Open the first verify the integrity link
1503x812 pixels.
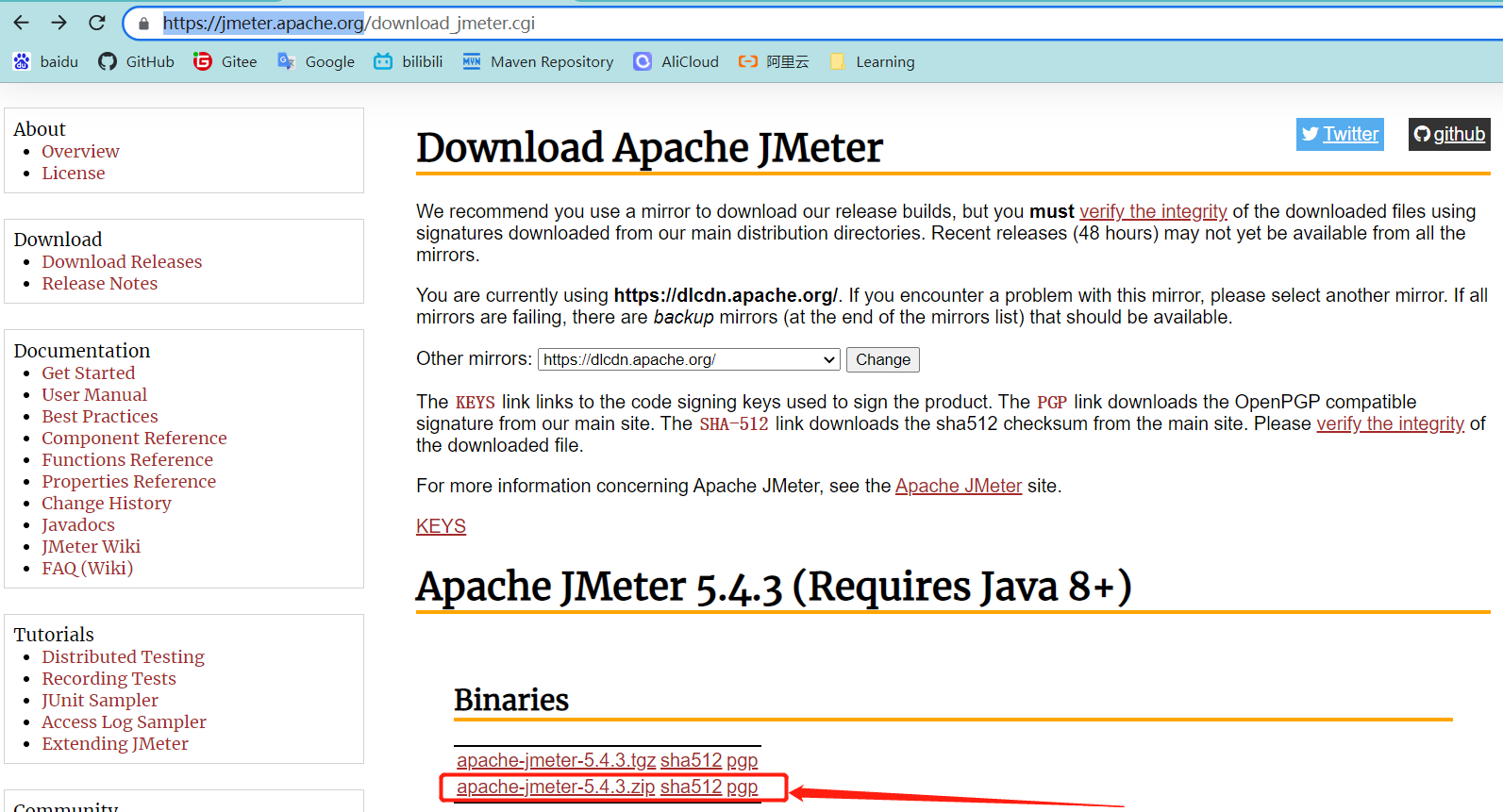pyautogui.click(x=1153, y=211)
